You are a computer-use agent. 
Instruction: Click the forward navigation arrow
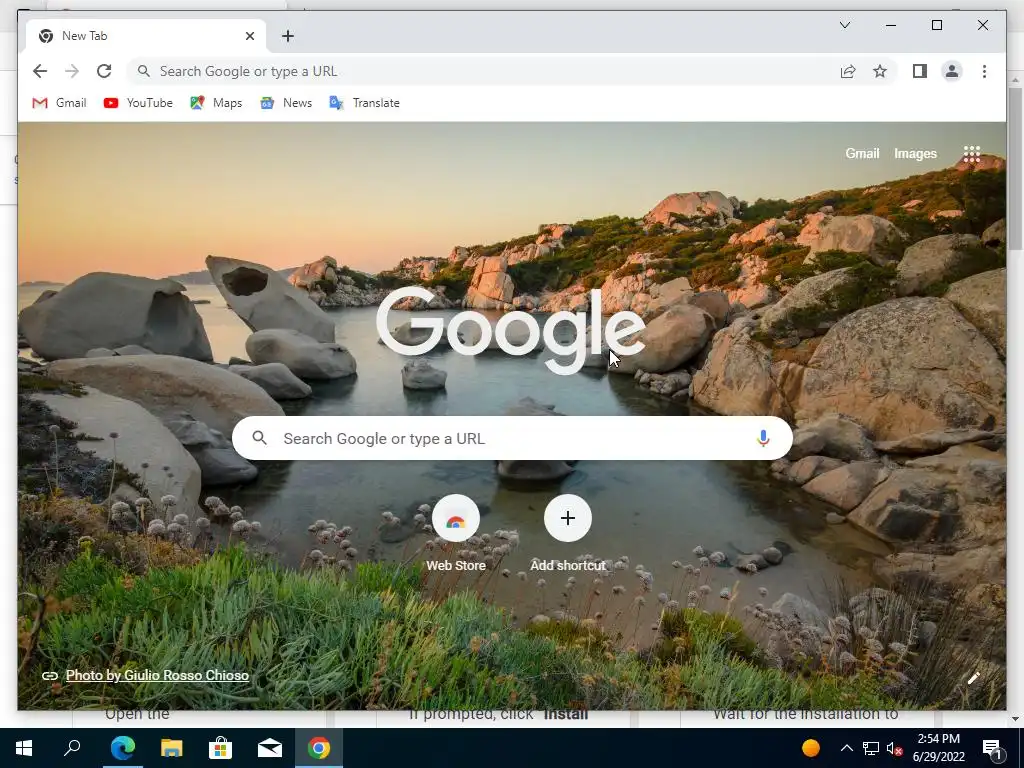click(72, 71)
